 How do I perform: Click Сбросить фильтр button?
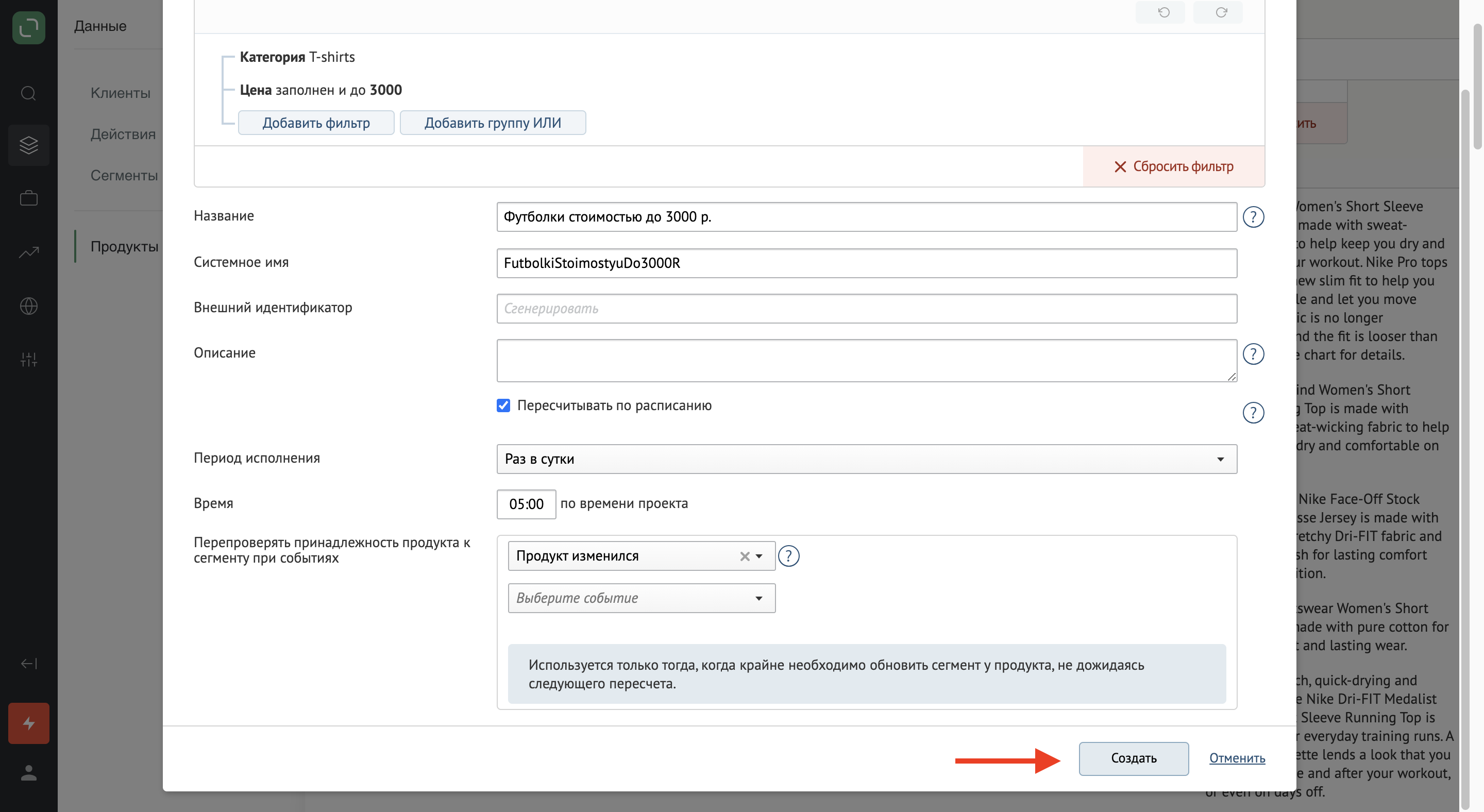click(1173, 166)
